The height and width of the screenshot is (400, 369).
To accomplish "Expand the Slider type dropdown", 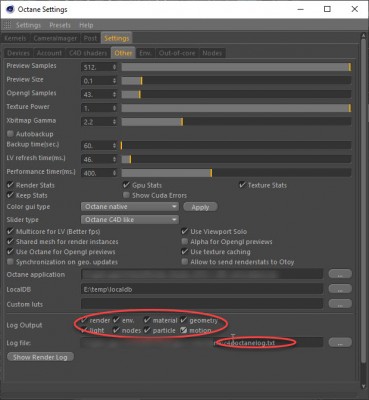I will coord(130,220).
